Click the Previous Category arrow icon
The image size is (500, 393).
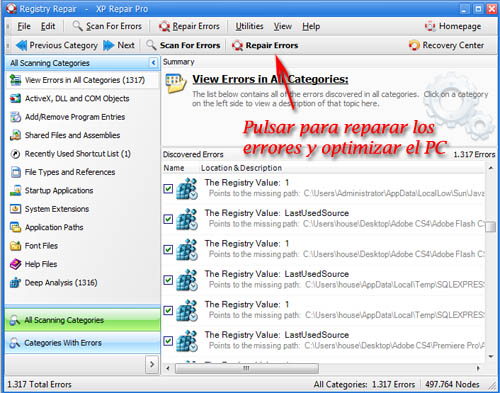[x=21, y=45]
